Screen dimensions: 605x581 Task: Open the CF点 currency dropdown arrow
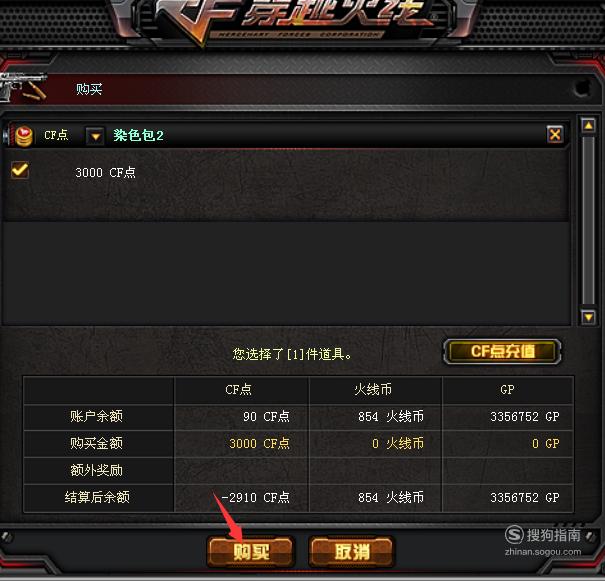[x=95, y=136]
